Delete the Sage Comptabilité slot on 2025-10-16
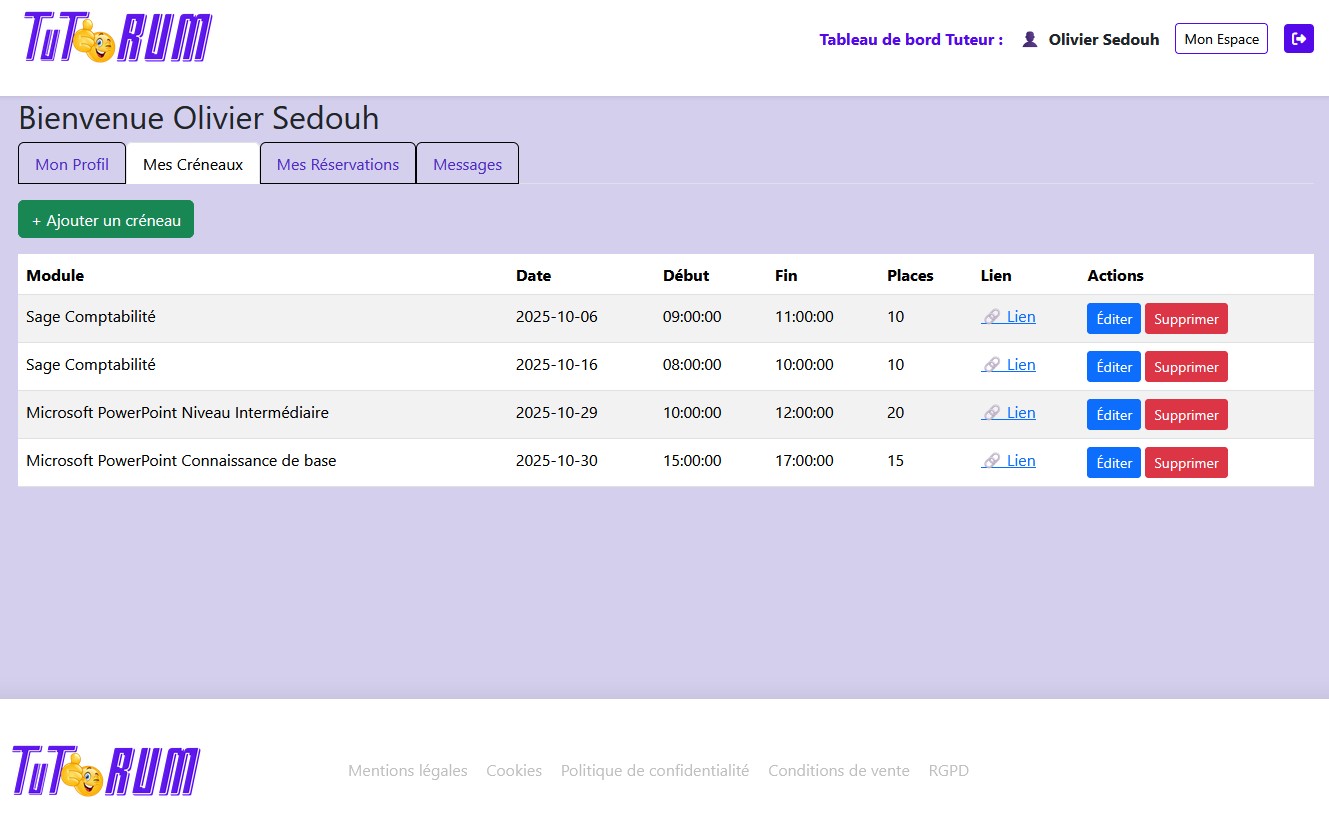Screen dimensions: 1329x832 pyautogui.click(x=1186, y=367)
